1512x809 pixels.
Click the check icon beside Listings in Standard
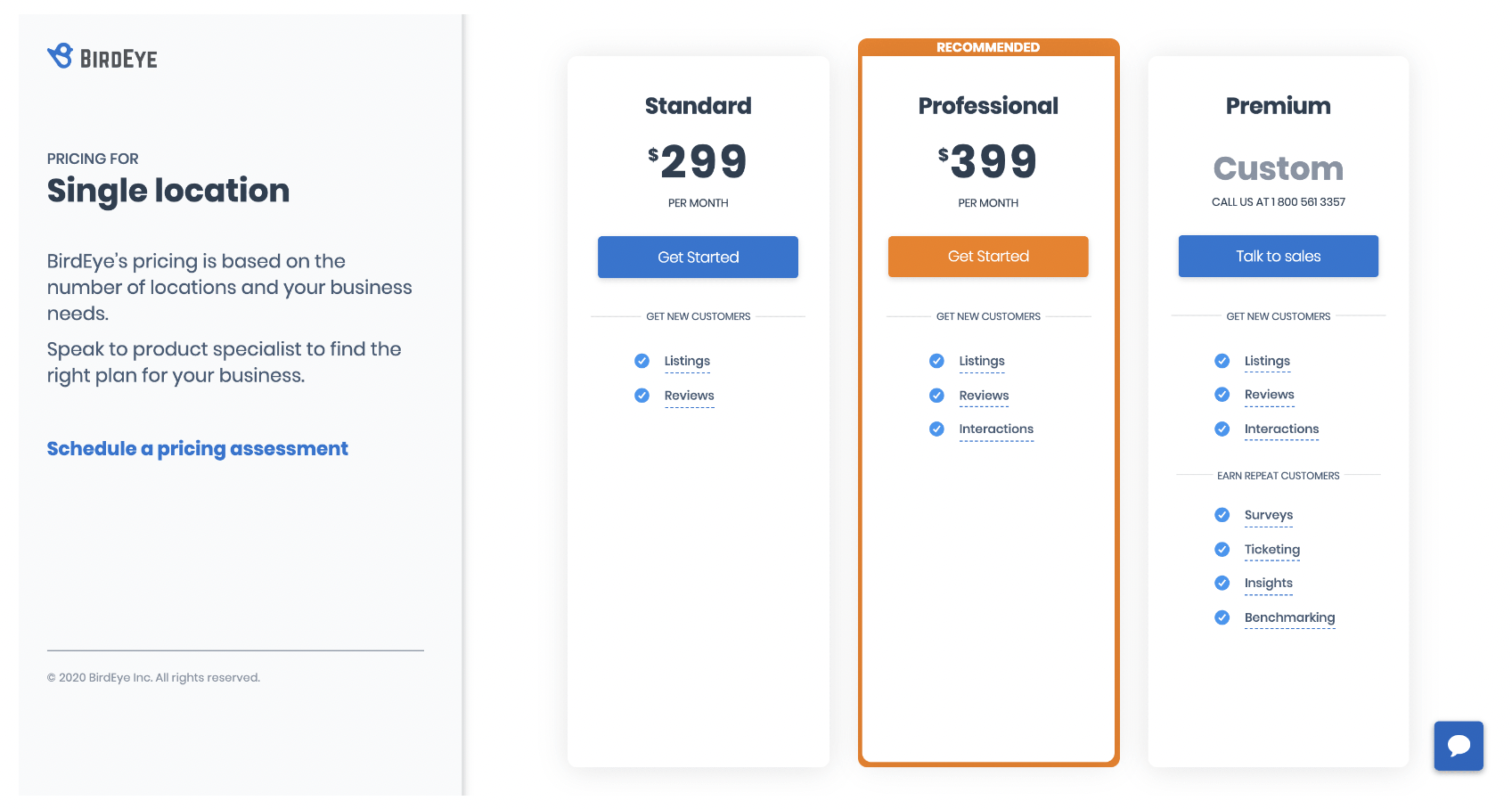pyautogui.click(x=642, y=361)
